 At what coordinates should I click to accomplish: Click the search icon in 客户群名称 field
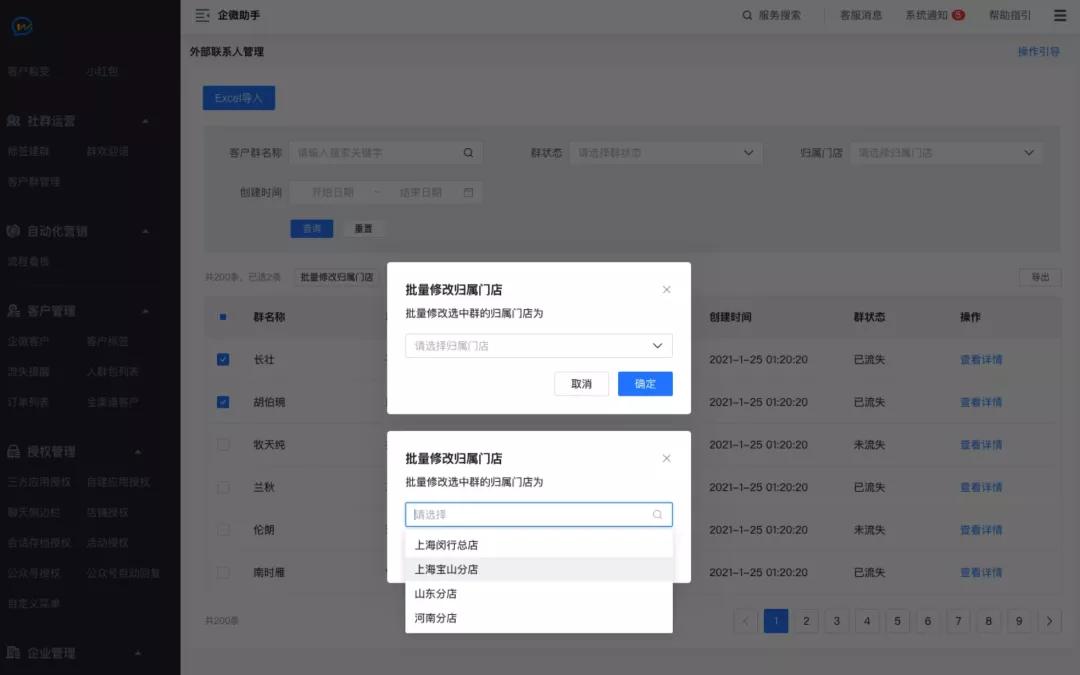point(468,152)
